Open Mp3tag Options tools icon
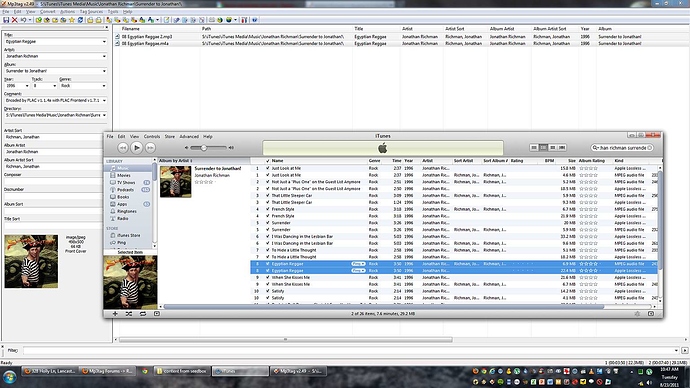 pyautogui.click(x=244, y=20)
